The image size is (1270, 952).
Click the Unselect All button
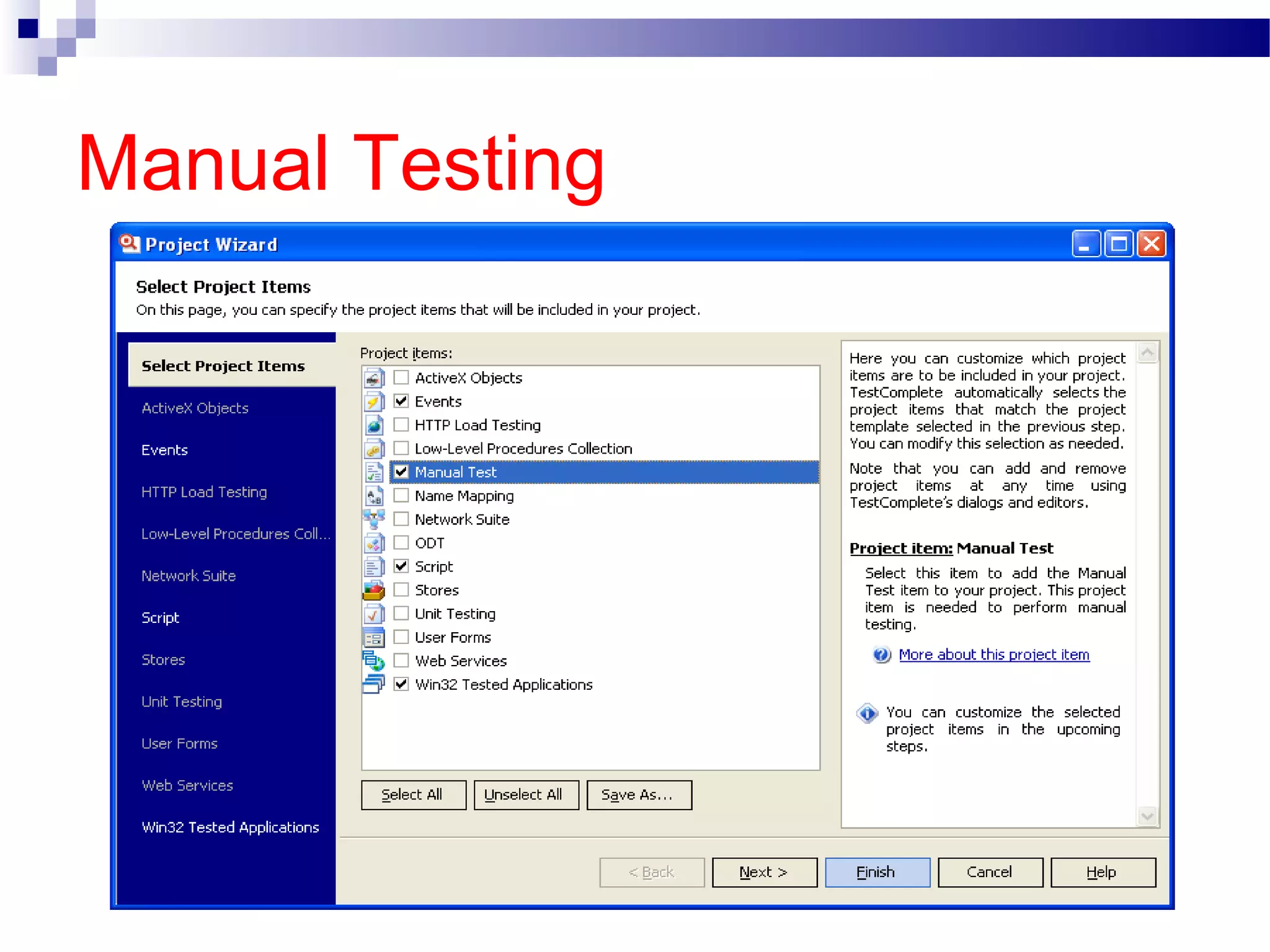(526, 795)
